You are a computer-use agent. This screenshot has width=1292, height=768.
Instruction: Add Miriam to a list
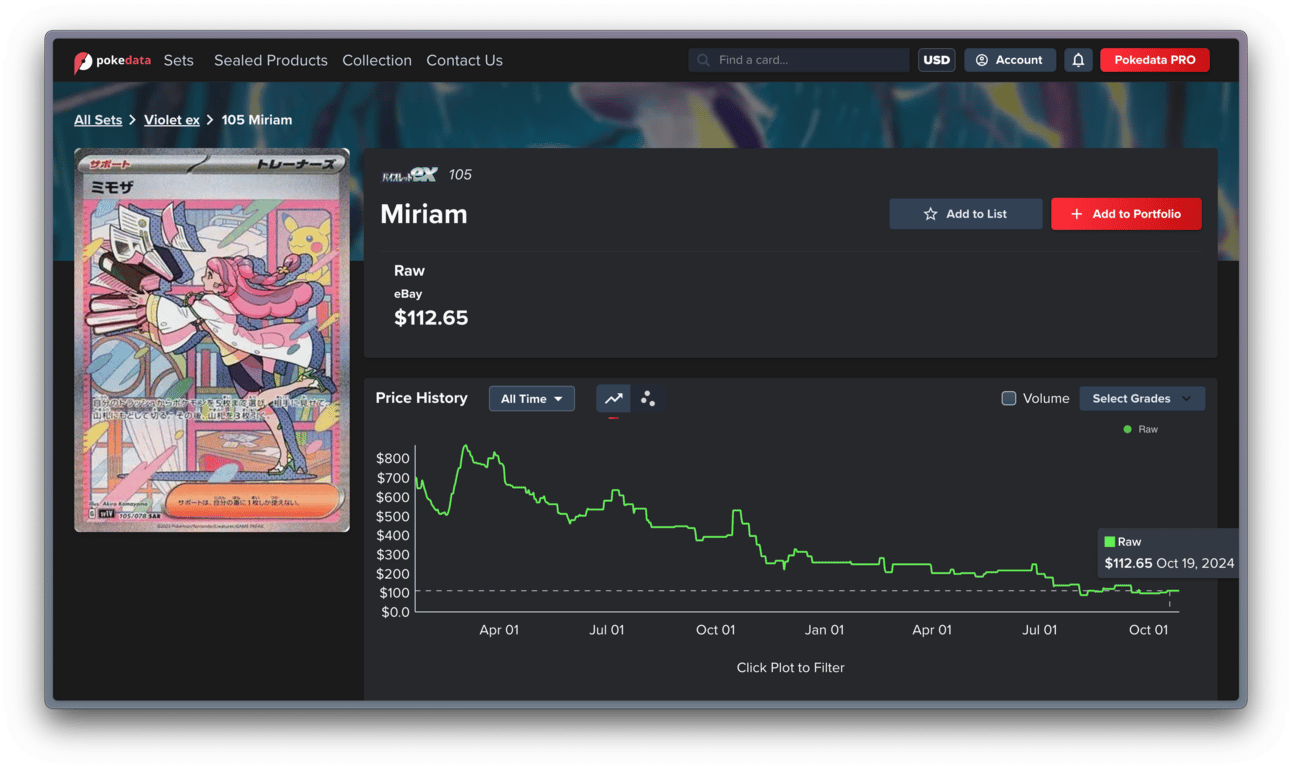pos(966,214)
